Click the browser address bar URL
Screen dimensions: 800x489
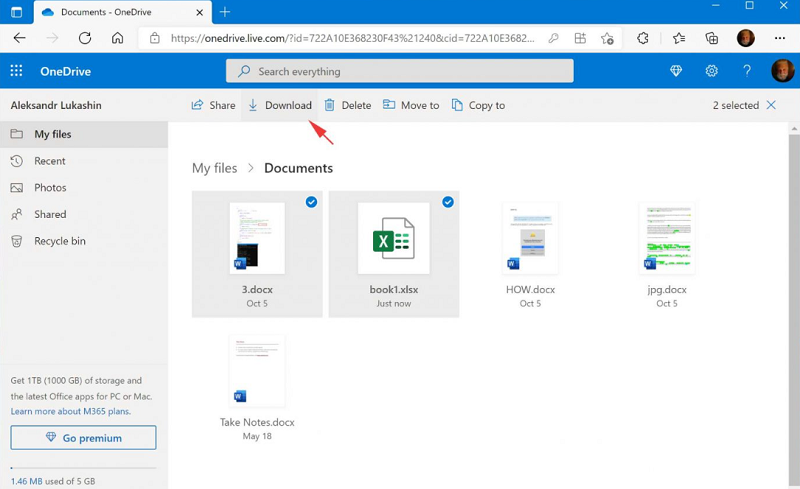[353, 38]
